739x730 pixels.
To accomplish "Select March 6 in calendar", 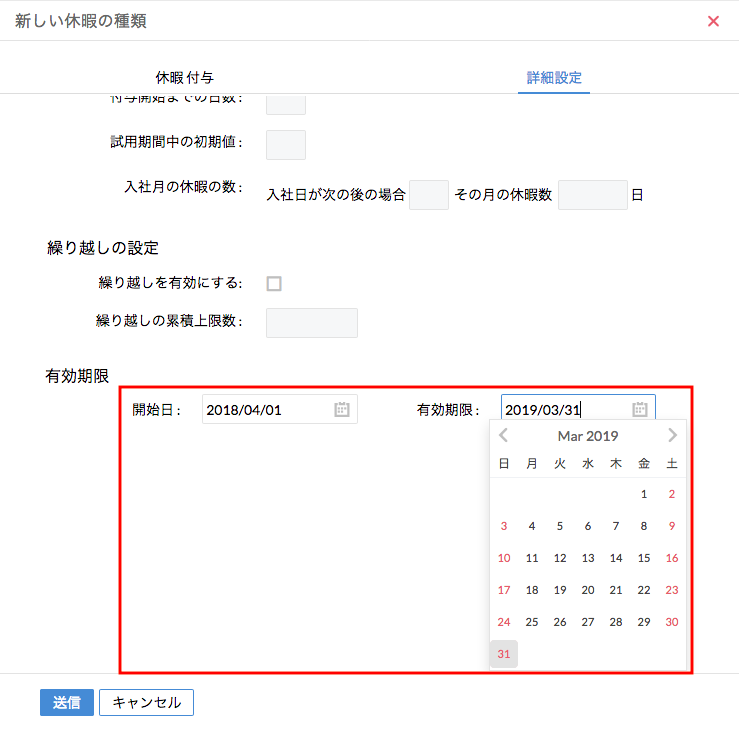I will pos(588,526).
